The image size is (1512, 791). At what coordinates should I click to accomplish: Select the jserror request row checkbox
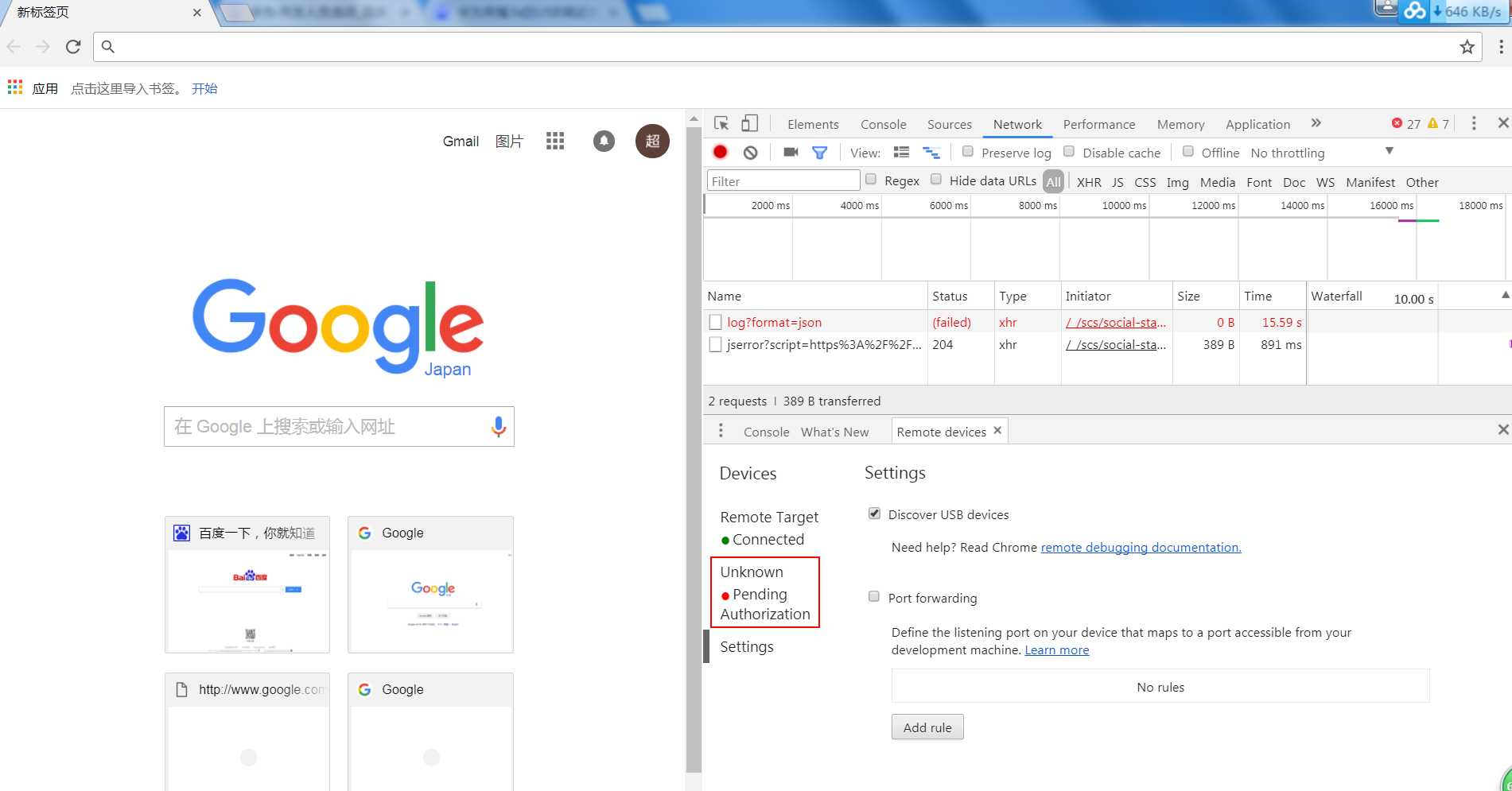coord(715,344)
